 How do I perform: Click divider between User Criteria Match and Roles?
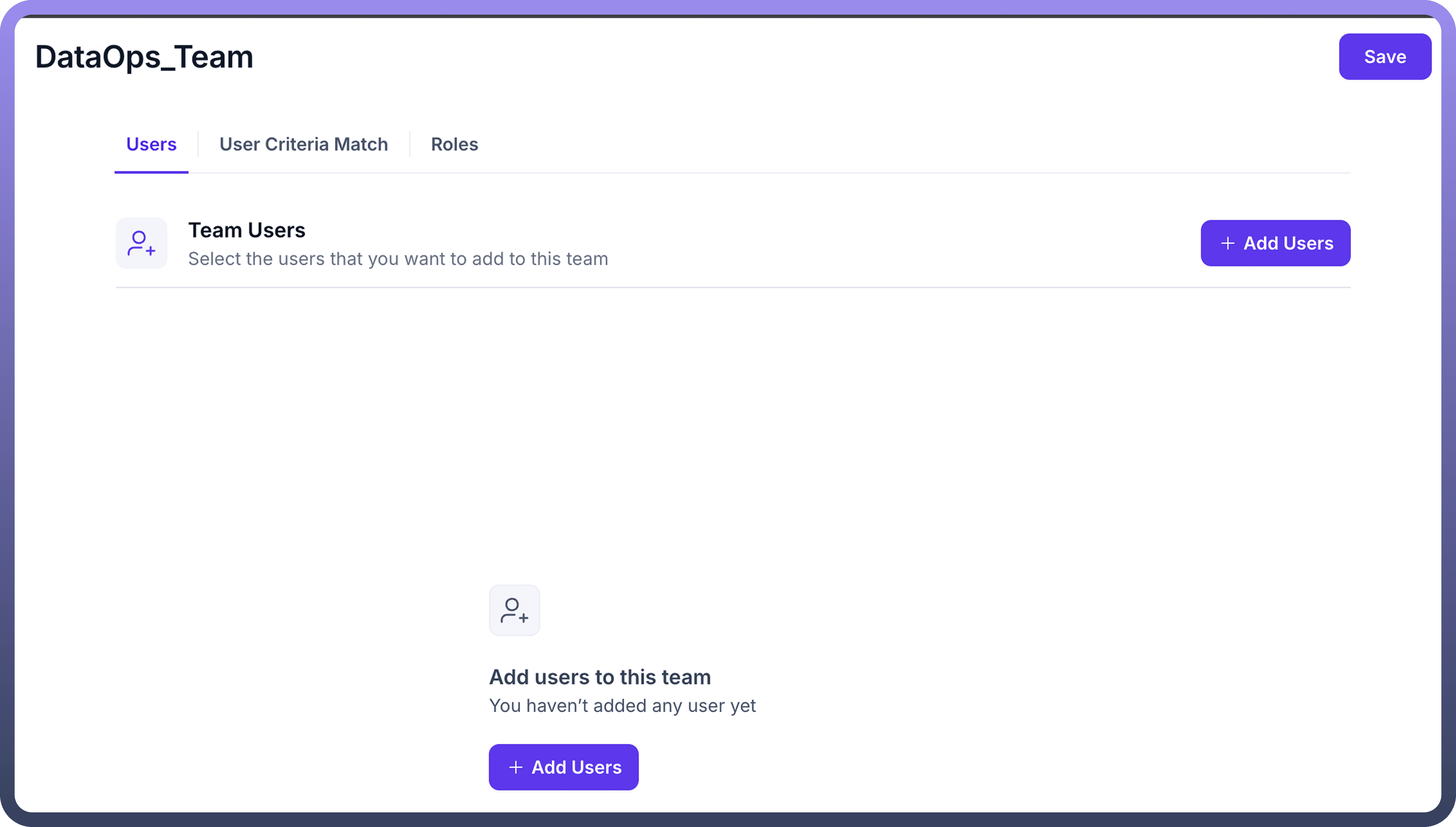point(410,144)
